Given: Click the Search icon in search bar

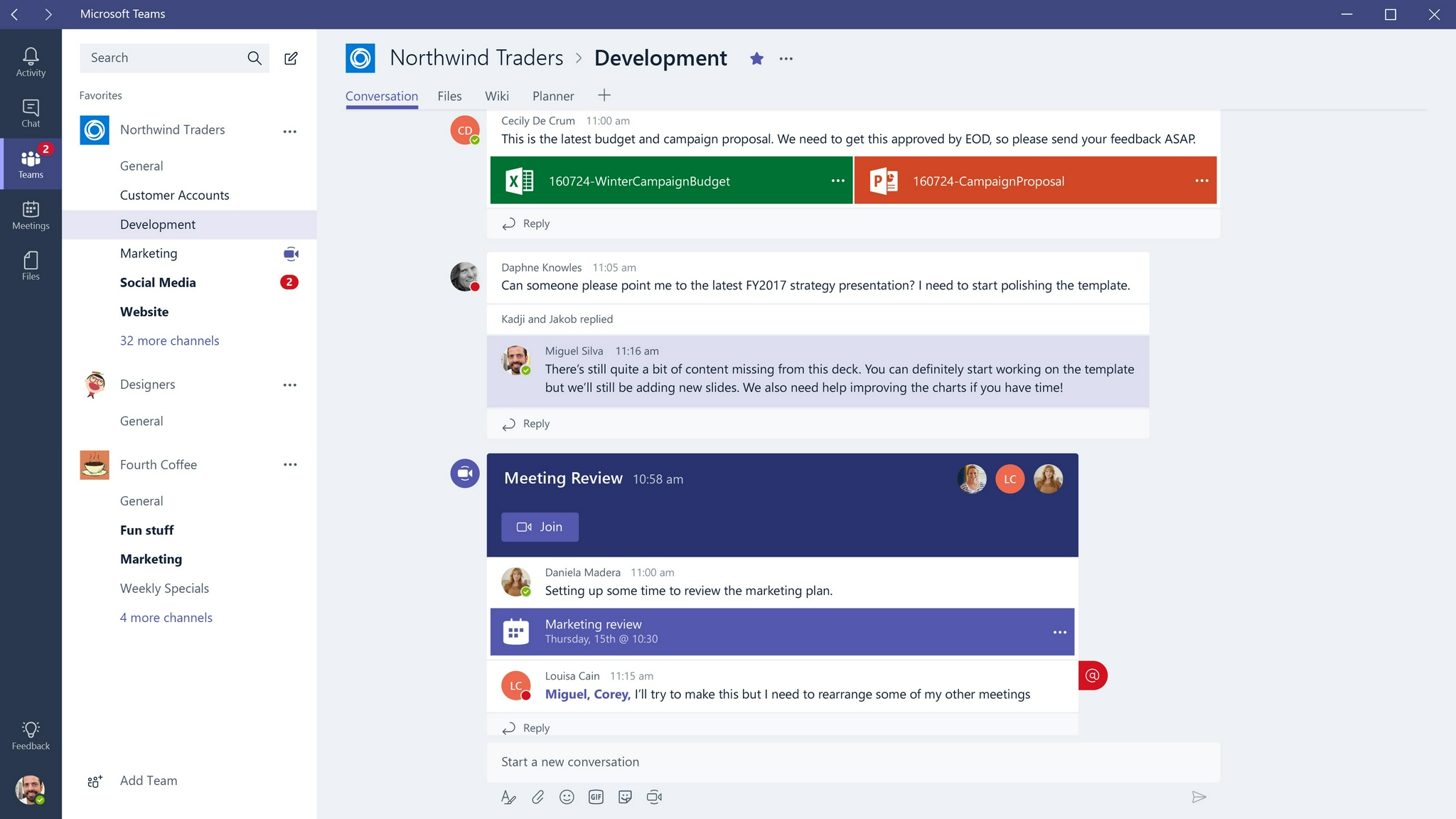Looking at the screenshot, I should pos(254,56).
